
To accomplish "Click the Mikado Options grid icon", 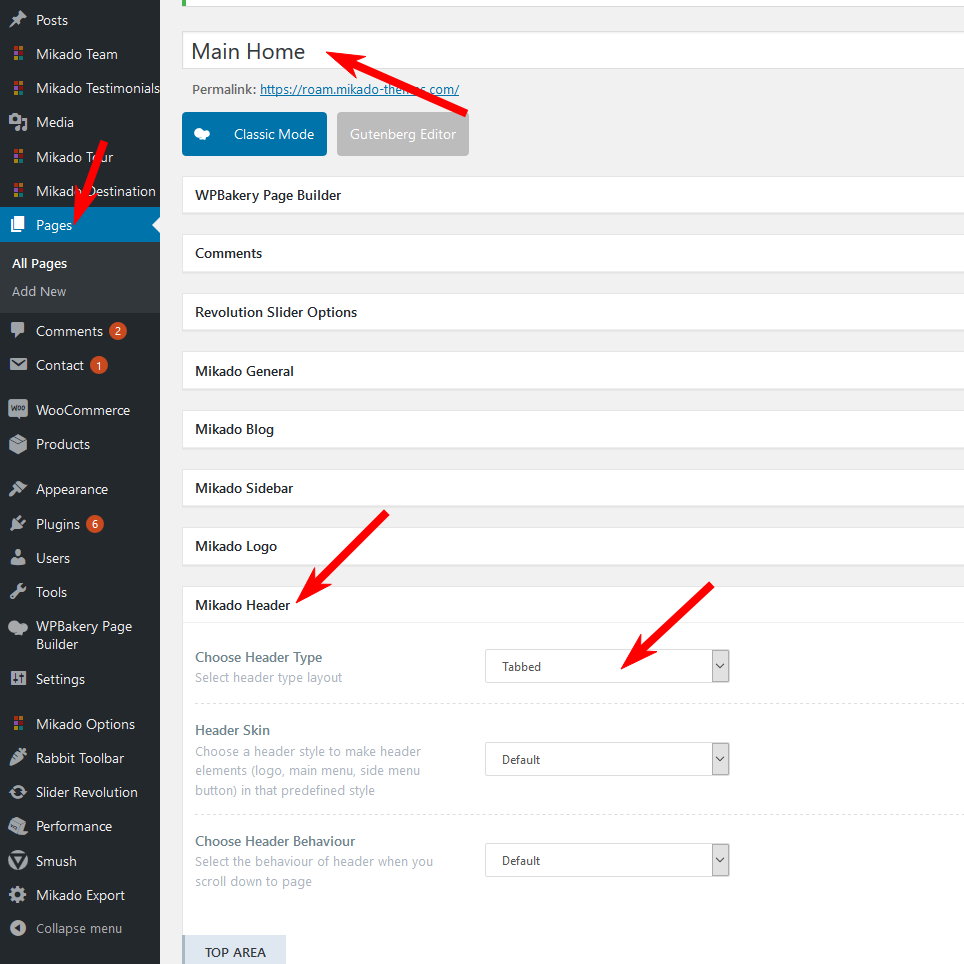I will pos(18,724).
